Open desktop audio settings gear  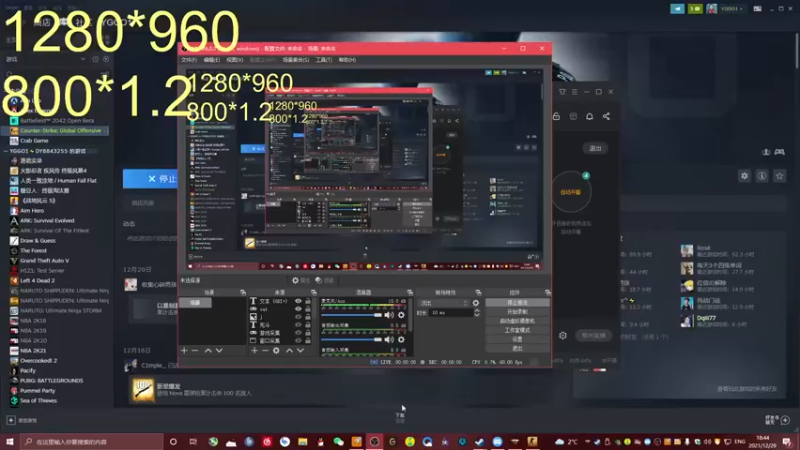402,339
